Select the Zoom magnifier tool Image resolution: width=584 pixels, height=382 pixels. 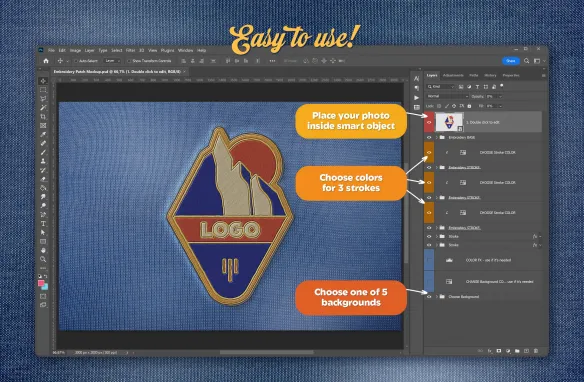click(x=43, y=259)
